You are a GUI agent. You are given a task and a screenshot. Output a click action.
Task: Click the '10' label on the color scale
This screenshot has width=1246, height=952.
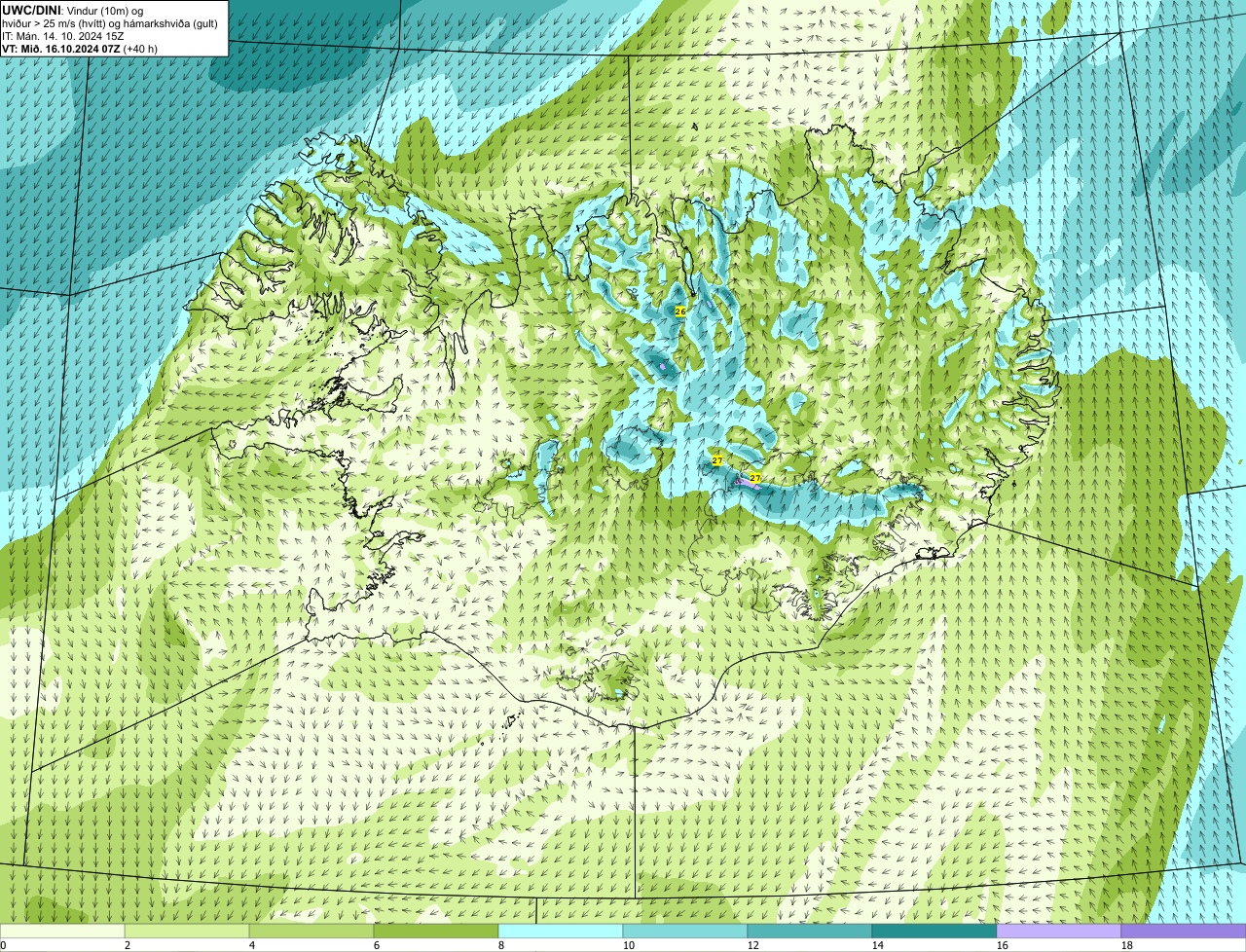click(x=629, y=945)
